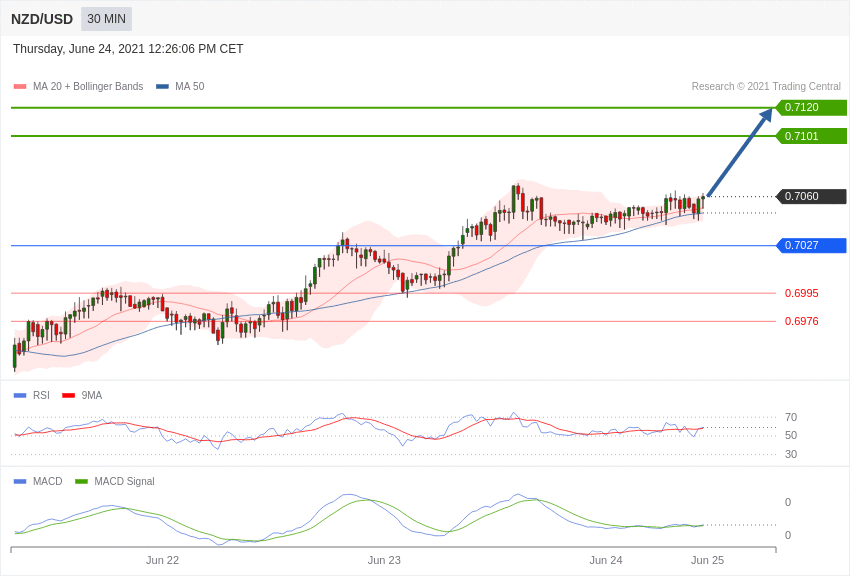Image resolution: width=850 pixels, height=576 pixels.
Task: Click the RSI legend label
Action: pos(41,396)
